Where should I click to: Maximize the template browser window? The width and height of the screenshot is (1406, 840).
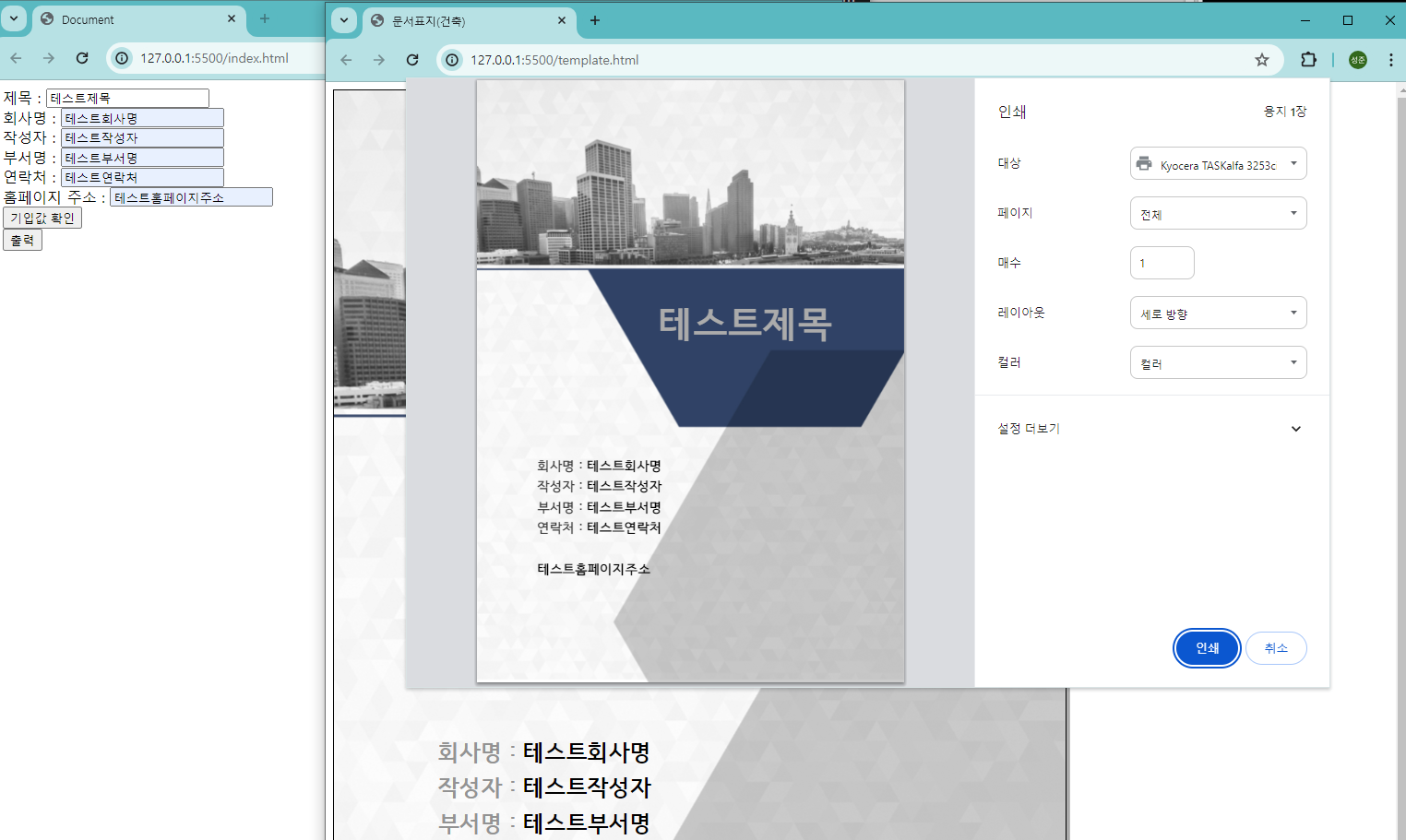1348,20
